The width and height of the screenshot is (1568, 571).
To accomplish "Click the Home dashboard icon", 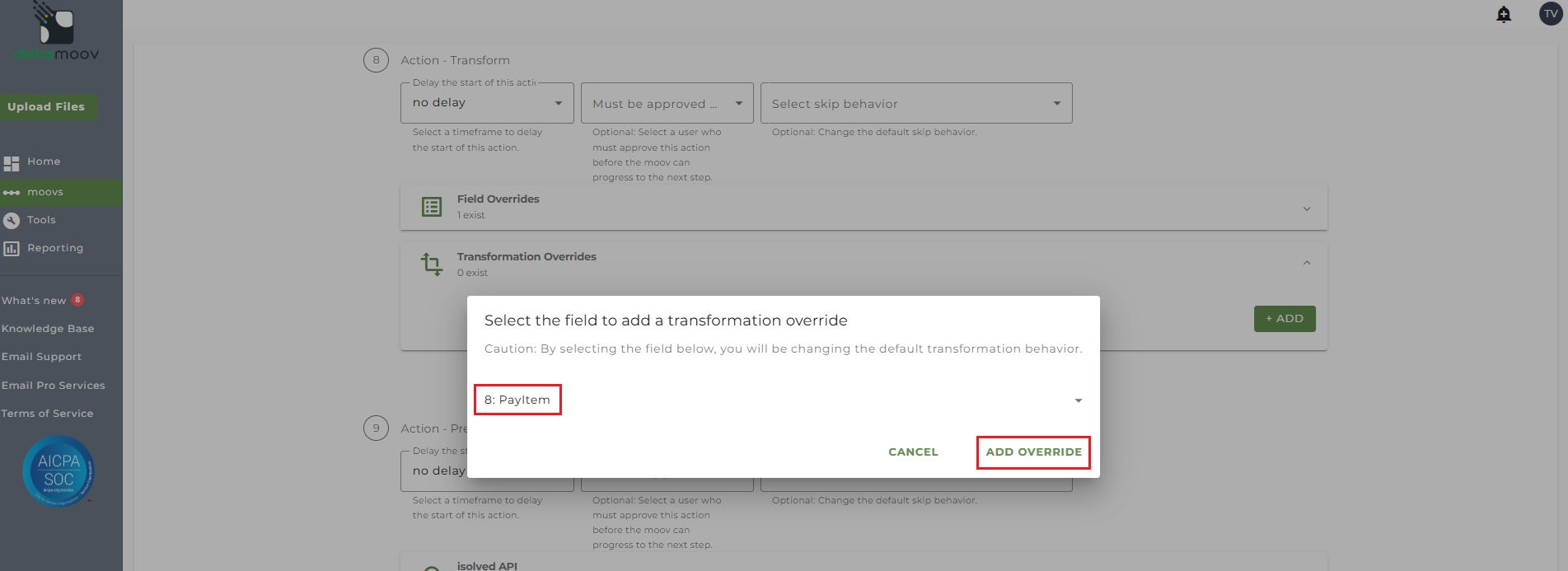I will (x=12, y=163).
